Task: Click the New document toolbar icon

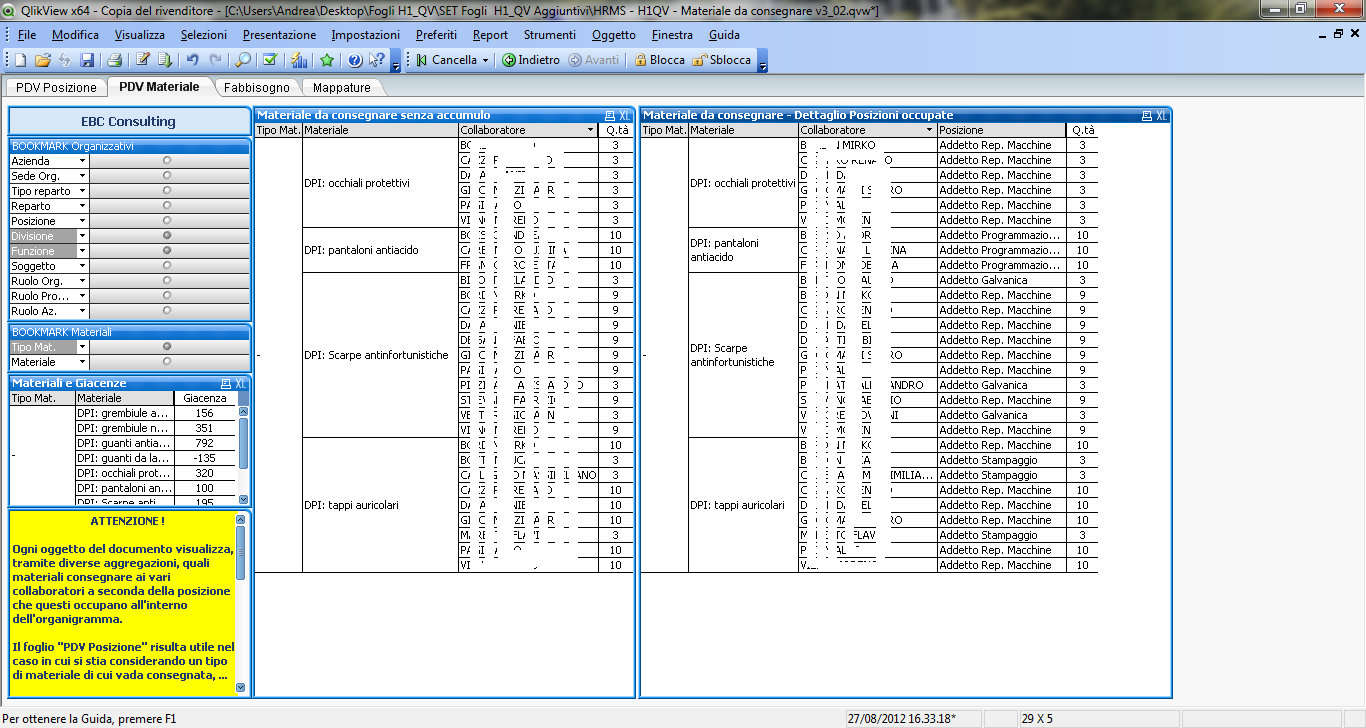Action: (20, 60)
